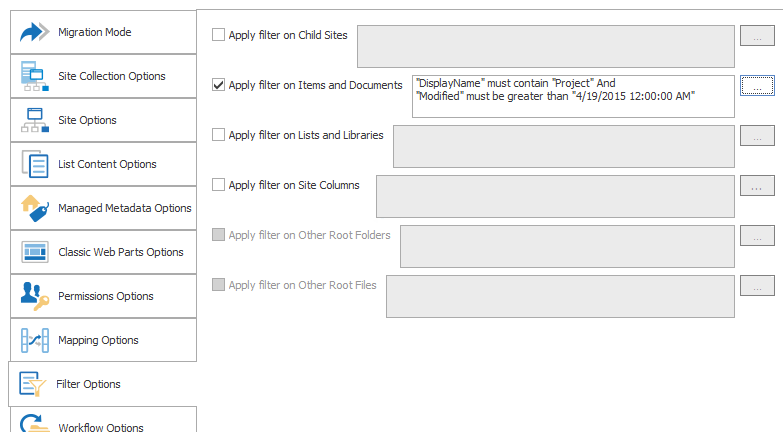Image resolution: width=783 pixels, height=432 pixels.
Task: Click the Permissions Options users icon
Action: [x=35, y=296]
